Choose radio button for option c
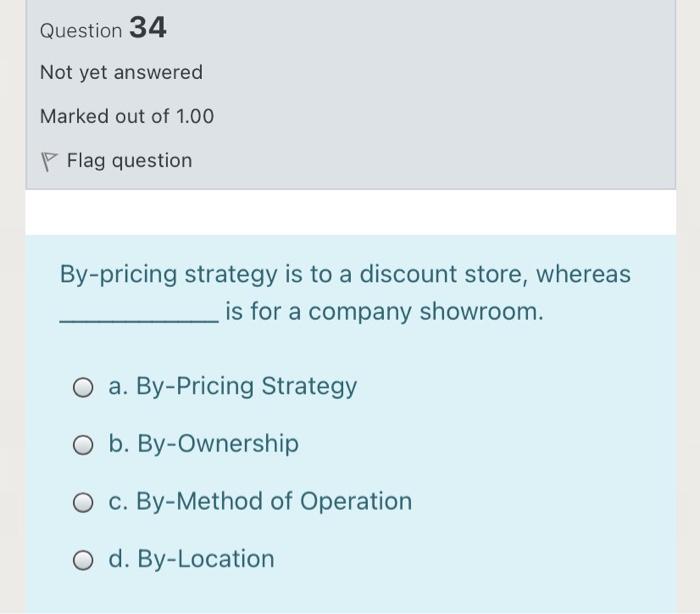Viewport: 700px width, 614px height. click(x=84, y=502)
